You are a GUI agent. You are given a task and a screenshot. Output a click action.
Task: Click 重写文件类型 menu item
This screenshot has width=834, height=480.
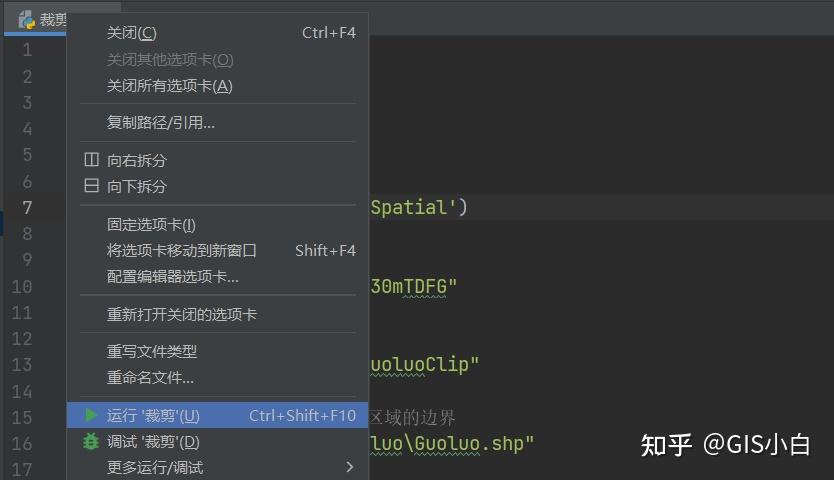pyautogui.click(x=152, y=351)
